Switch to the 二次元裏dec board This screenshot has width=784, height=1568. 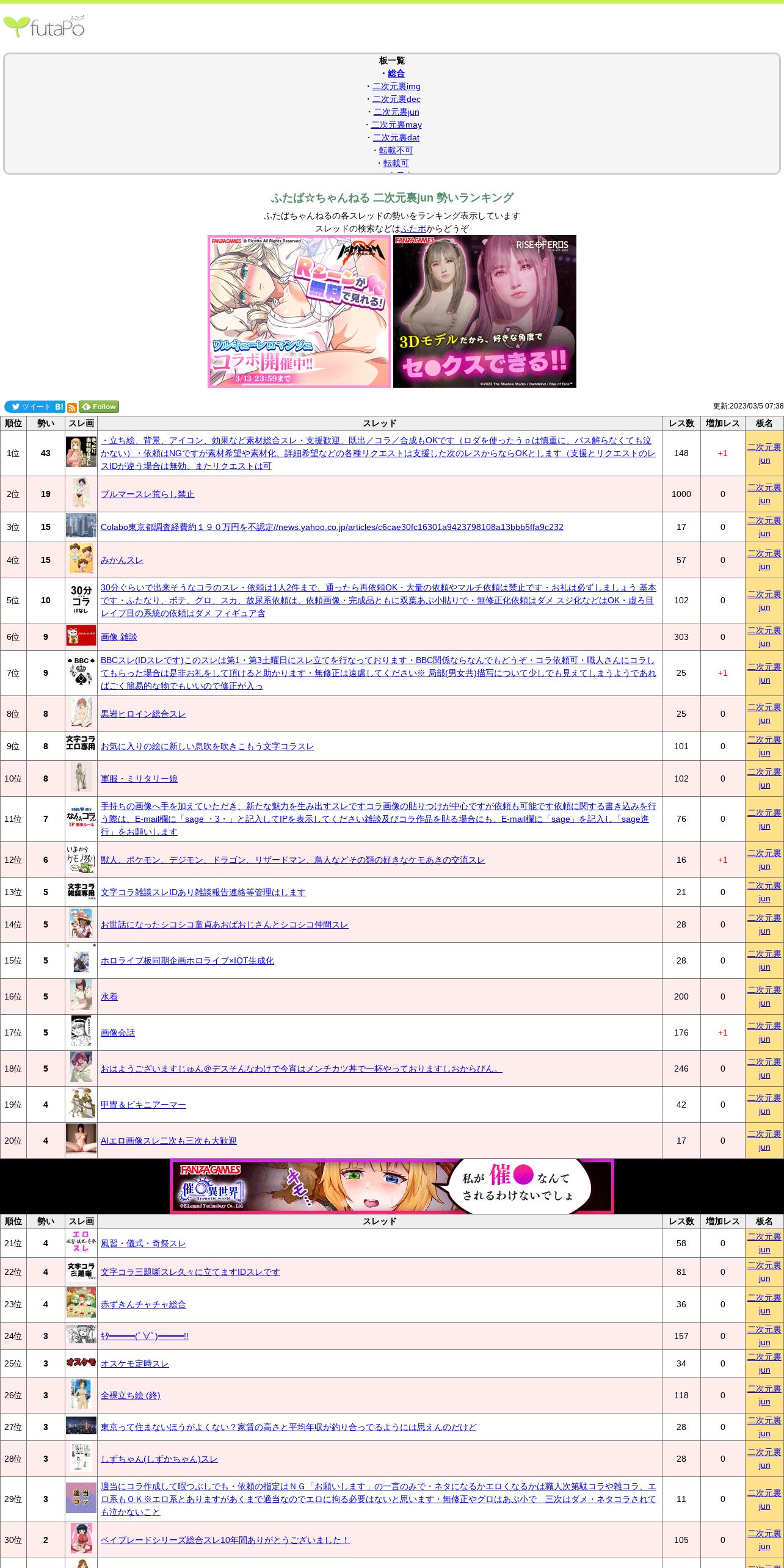click(x=396, y=99)
